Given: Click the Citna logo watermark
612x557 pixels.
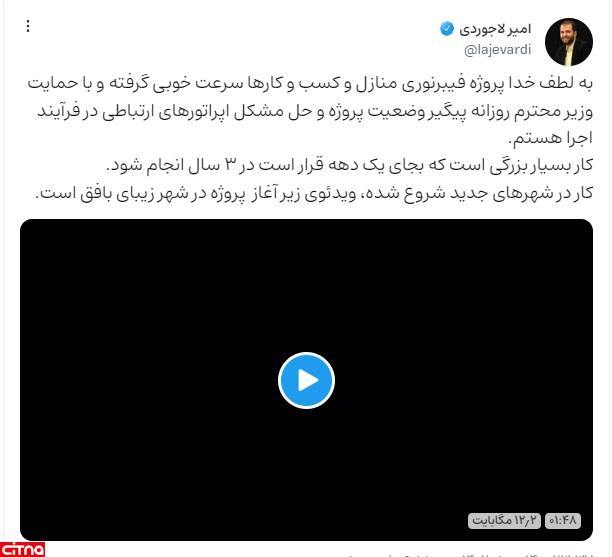Looking at the screenshot, I should click(22, 549).
